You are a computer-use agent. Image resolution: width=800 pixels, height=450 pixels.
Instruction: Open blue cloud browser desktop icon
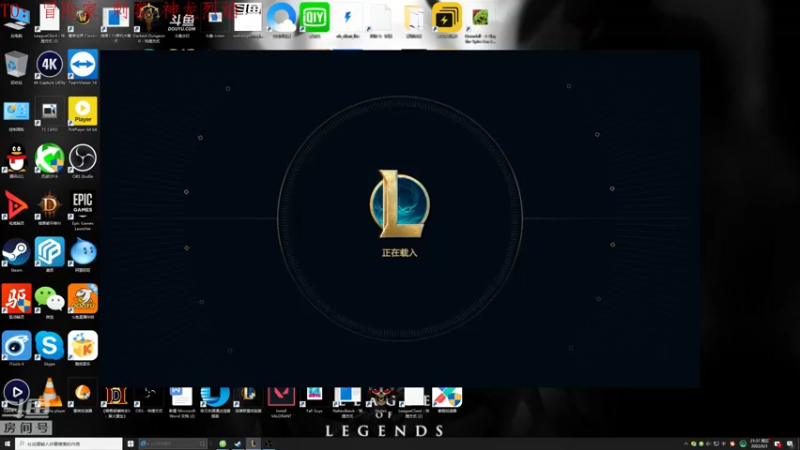[281, 19]
